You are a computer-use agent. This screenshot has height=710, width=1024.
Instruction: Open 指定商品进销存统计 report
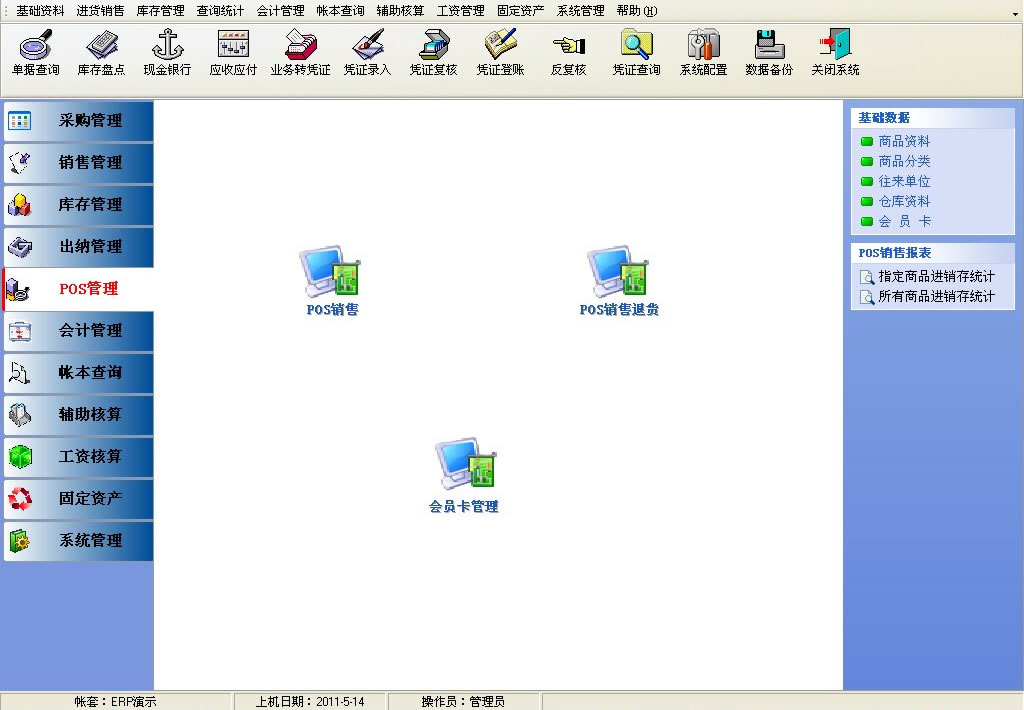coord(935,277)
